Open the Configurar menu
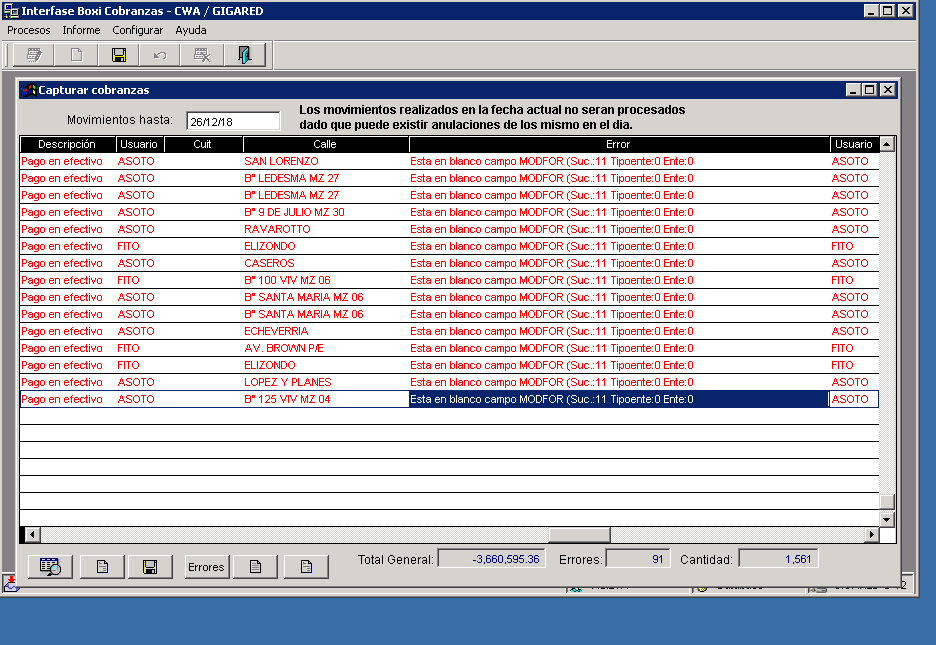Screen dimensions: 936x645 (x=137, y=30)
